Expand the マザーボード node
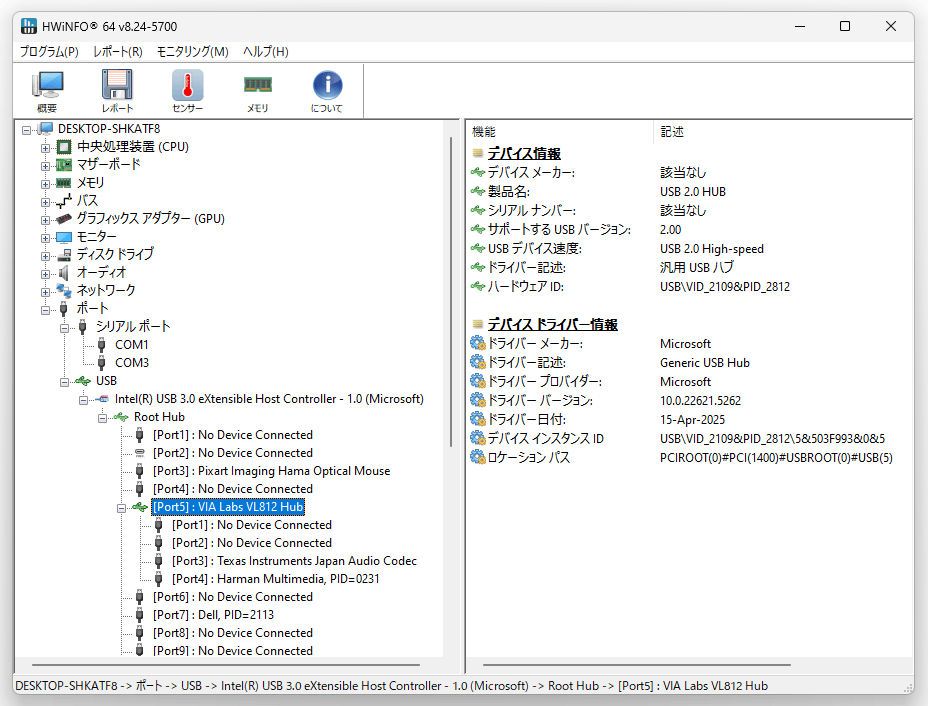The width and height of the screenshot is (928, 706). [46, 166]
